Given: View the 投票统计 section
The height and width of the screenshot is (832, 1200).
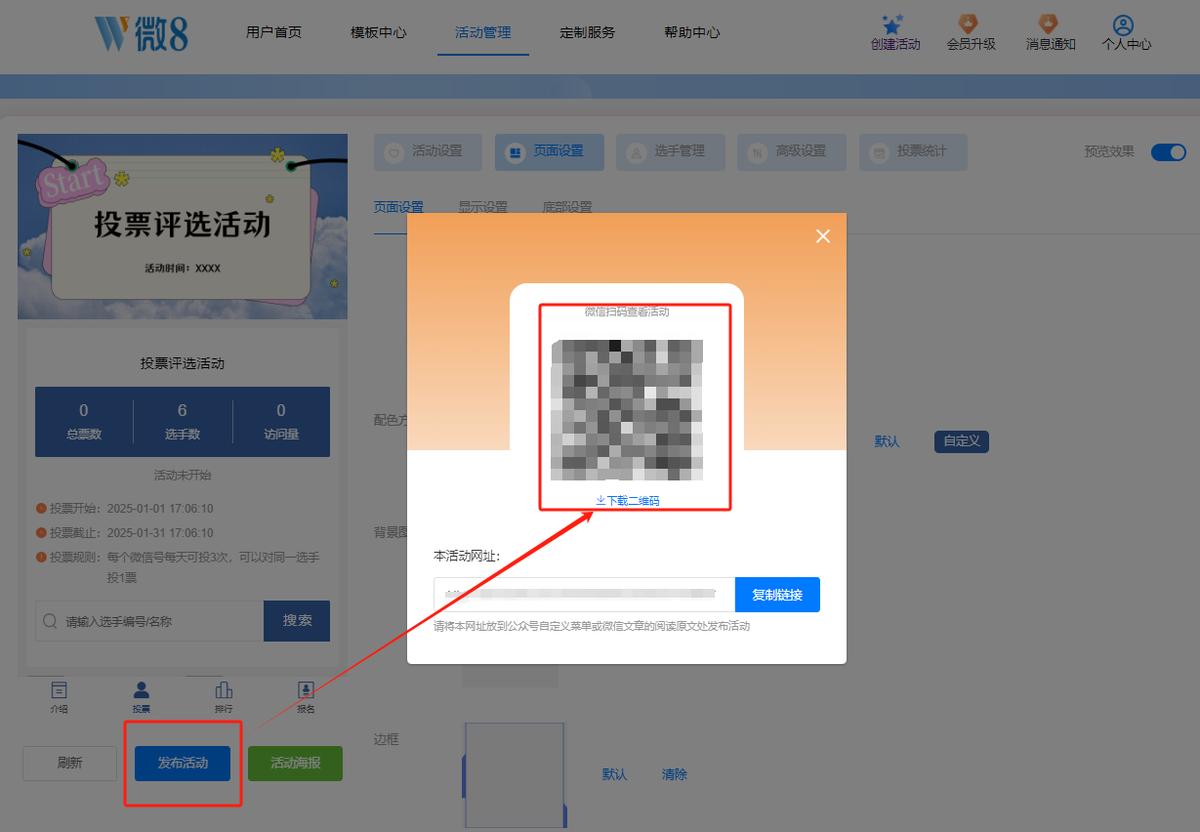Looking at the screenshot, I should coord(913,152).
